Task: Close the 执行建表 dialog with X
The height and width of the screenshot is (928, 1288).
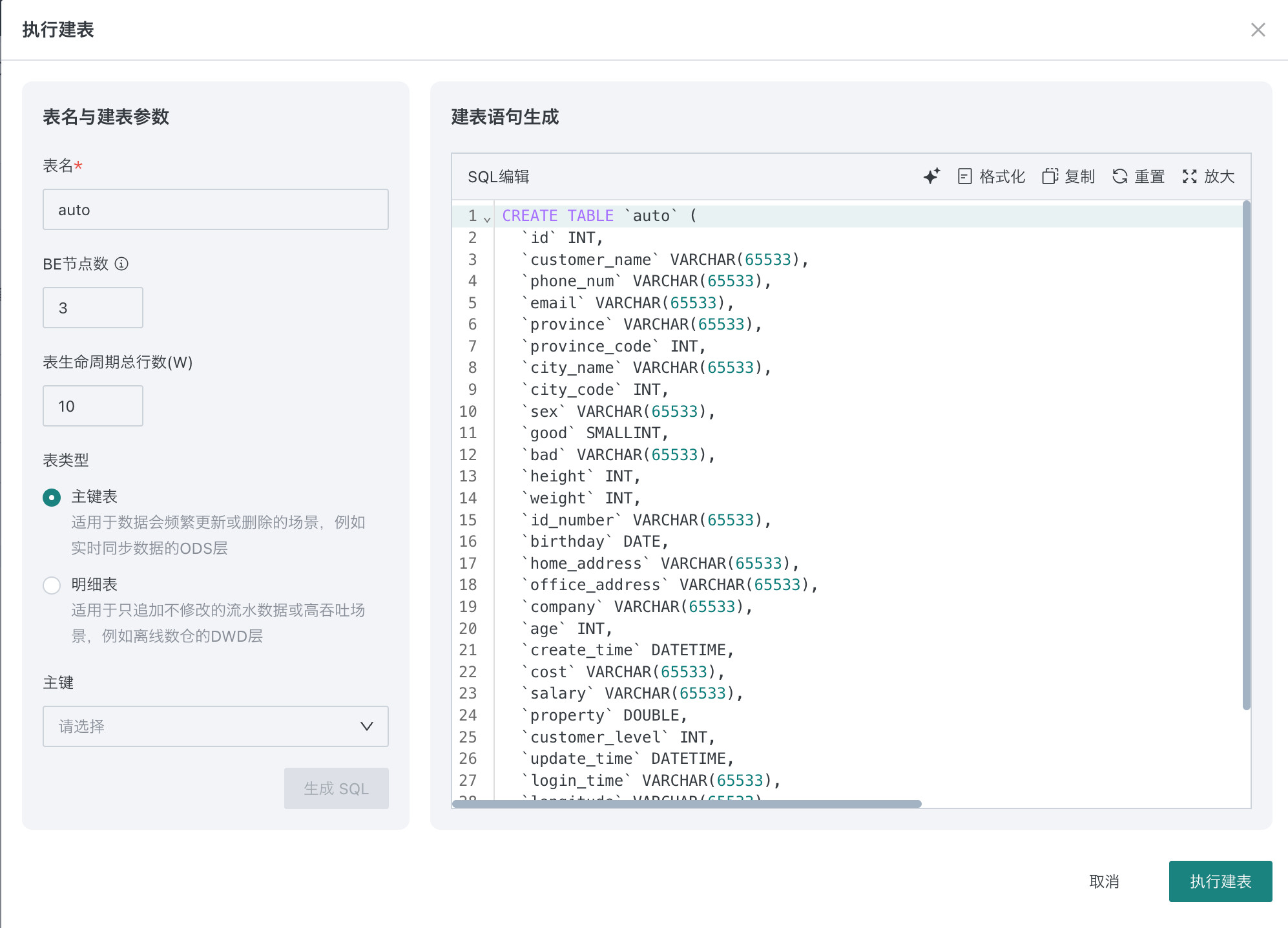Action: (1258, 30)
